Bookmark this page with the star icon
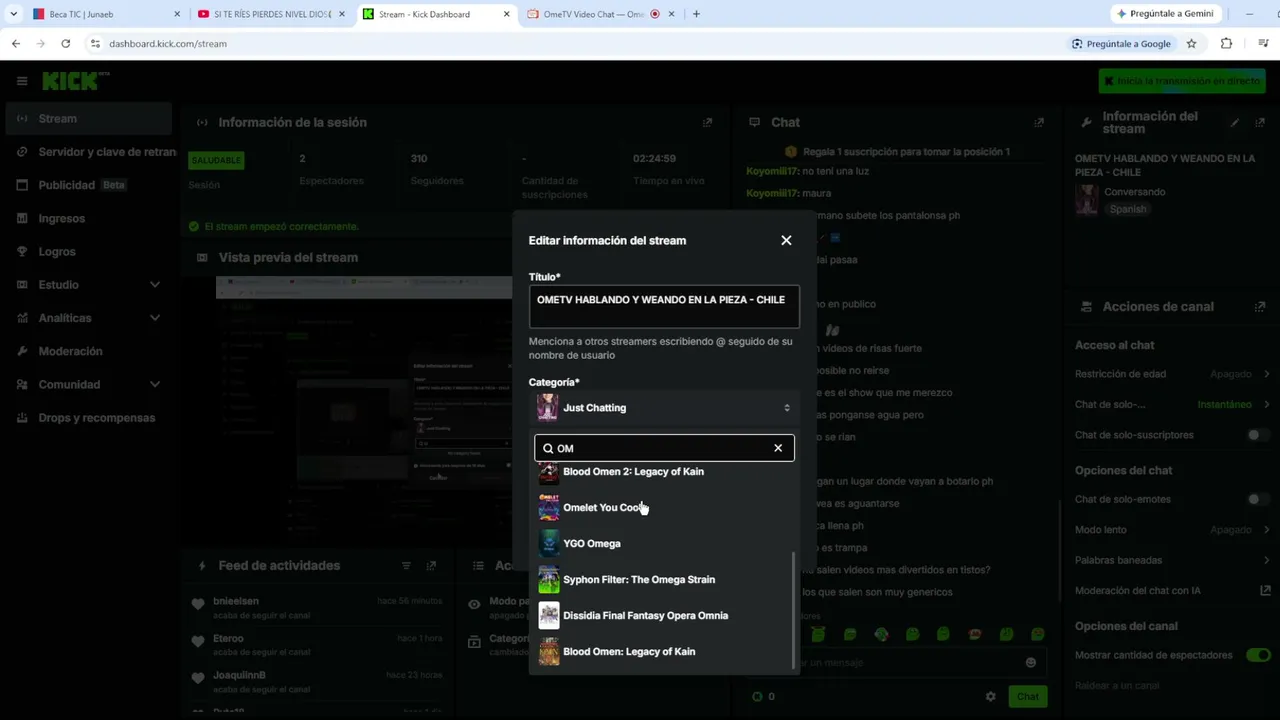The width and height of the screenshot is (1280, 720). point(1191,44)
